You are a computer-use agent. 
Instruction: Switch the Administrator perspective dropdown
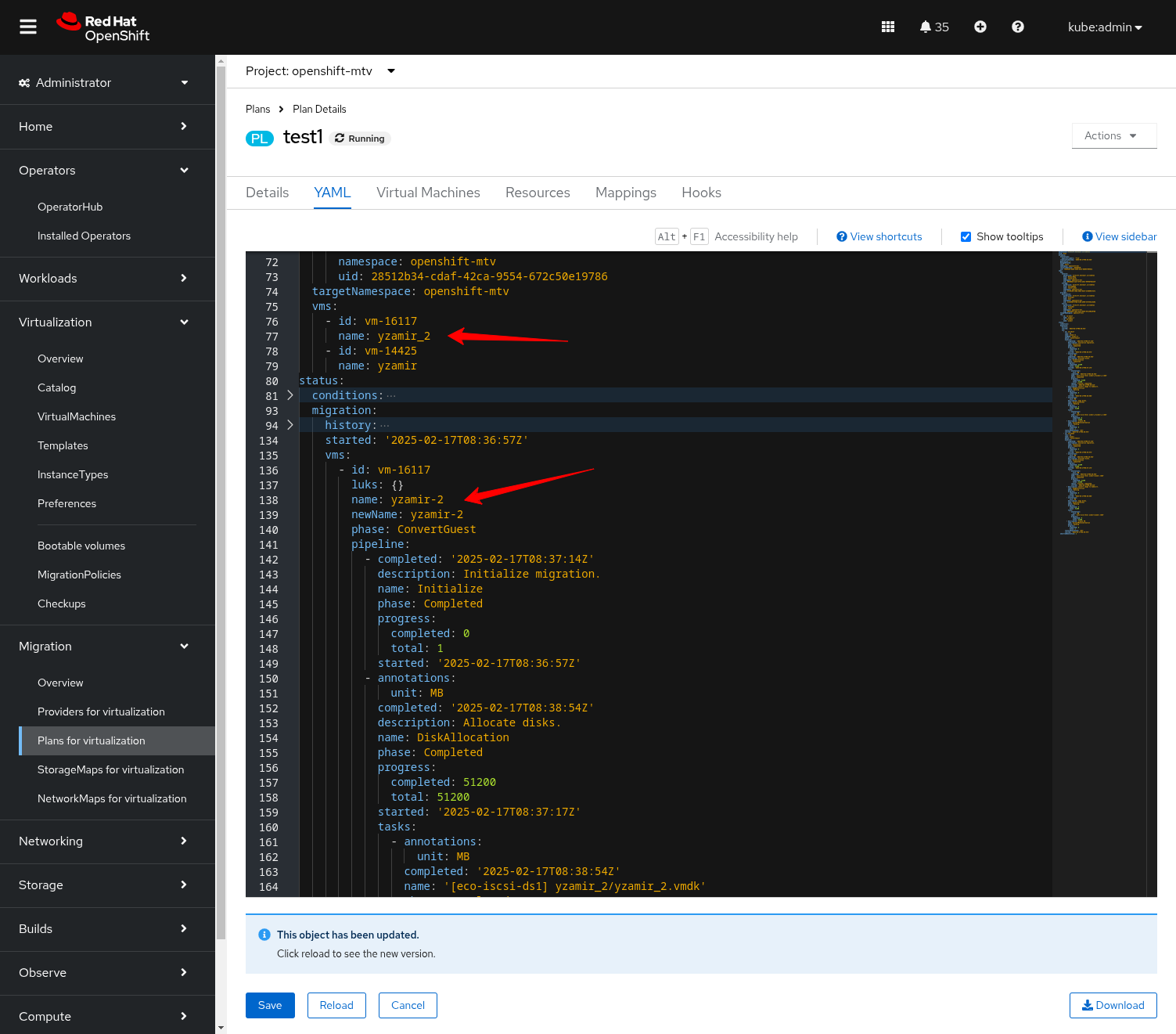coord(107,83)
